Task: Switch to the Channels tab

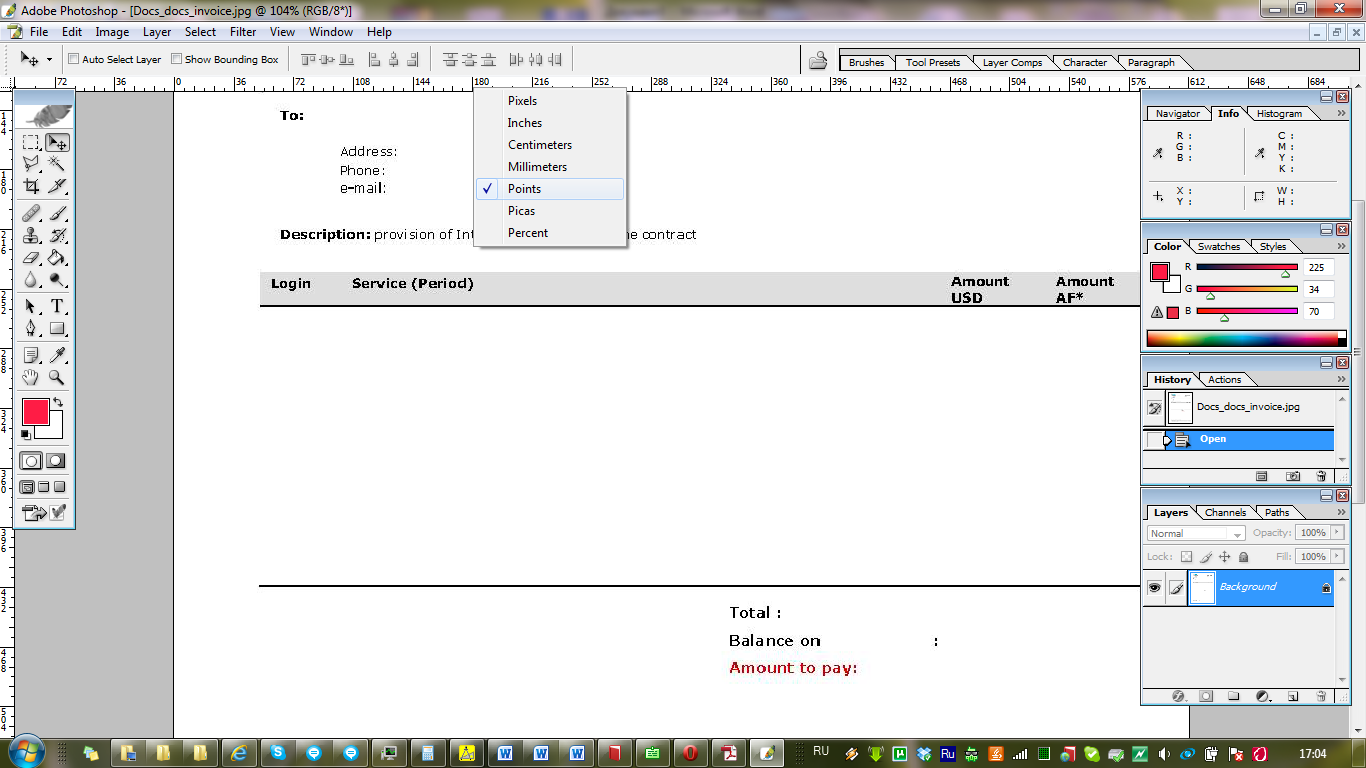Action: click(1225, 512)
